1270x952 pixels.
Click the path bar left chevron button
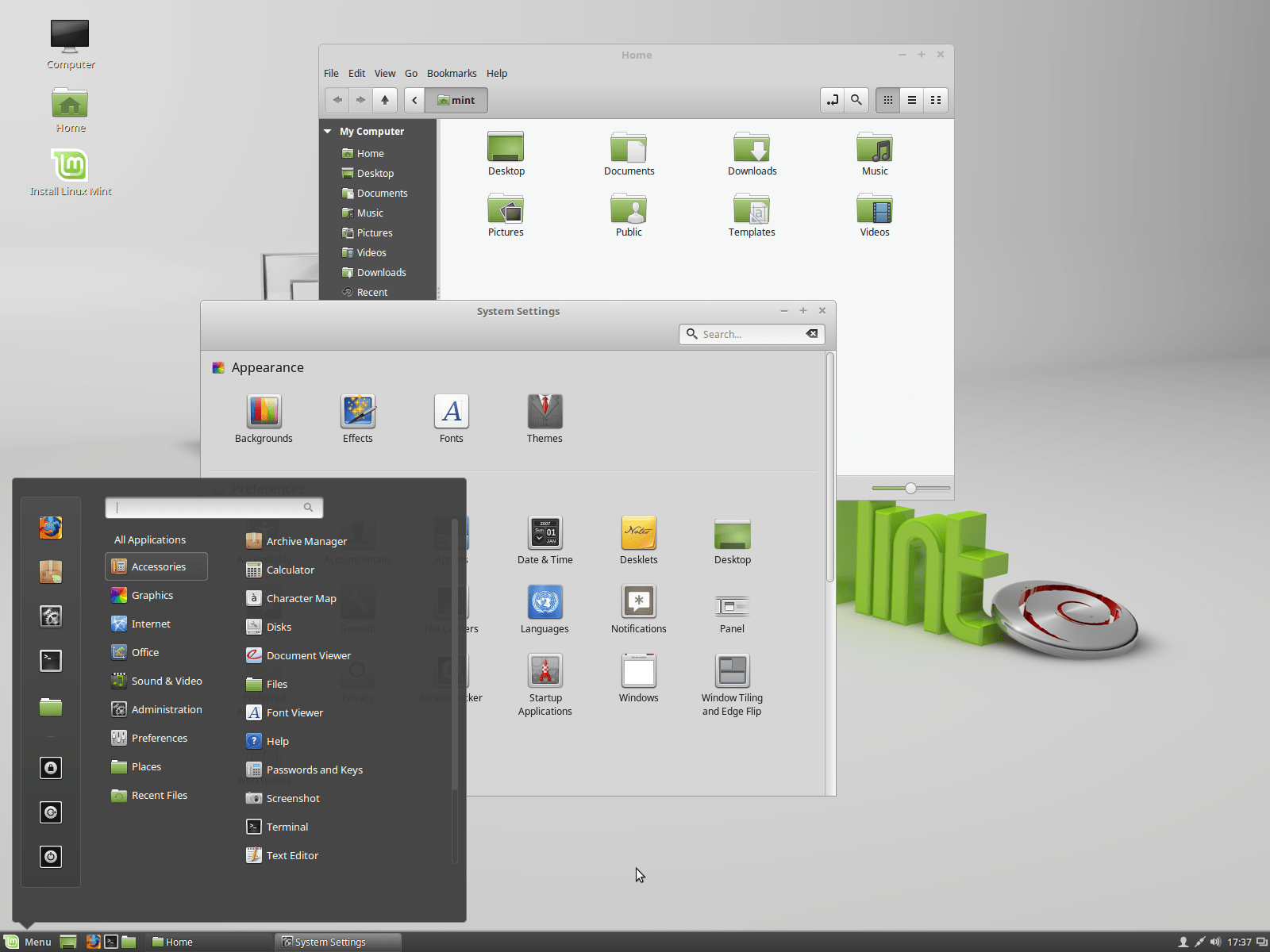tap(414, 100)
